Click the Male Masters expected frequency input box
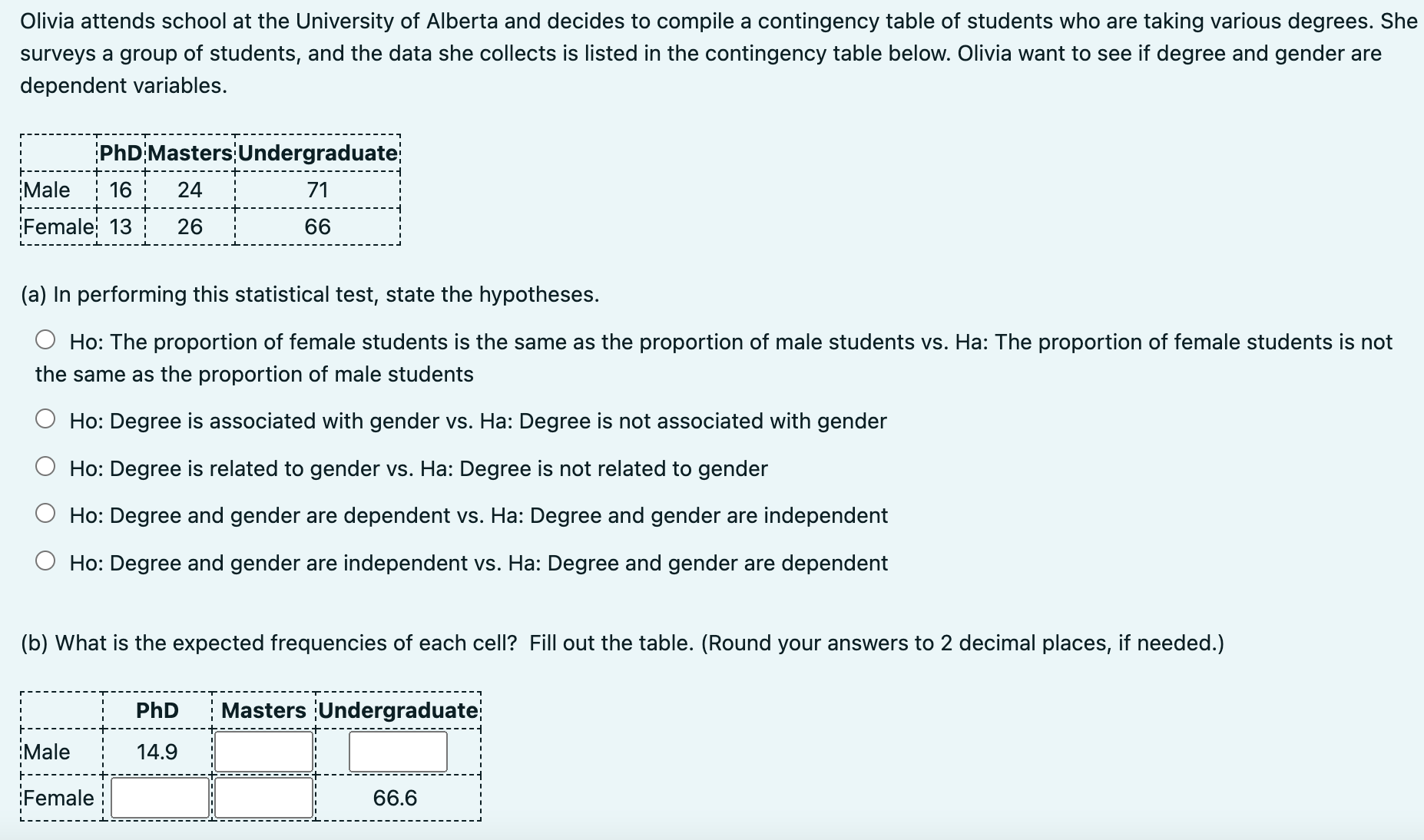 click(263, 751)
